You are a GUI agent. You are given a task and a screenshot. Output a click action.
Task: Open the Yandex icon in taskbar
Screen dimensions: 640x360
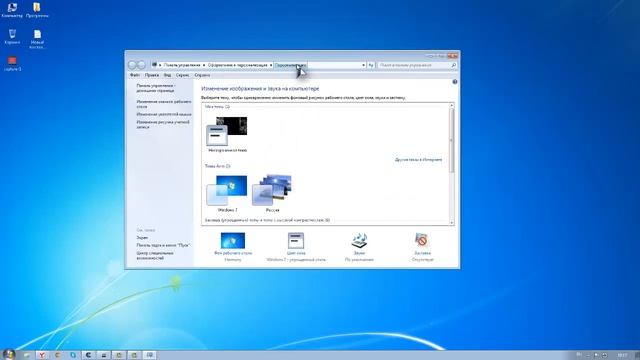coord(42,355)
